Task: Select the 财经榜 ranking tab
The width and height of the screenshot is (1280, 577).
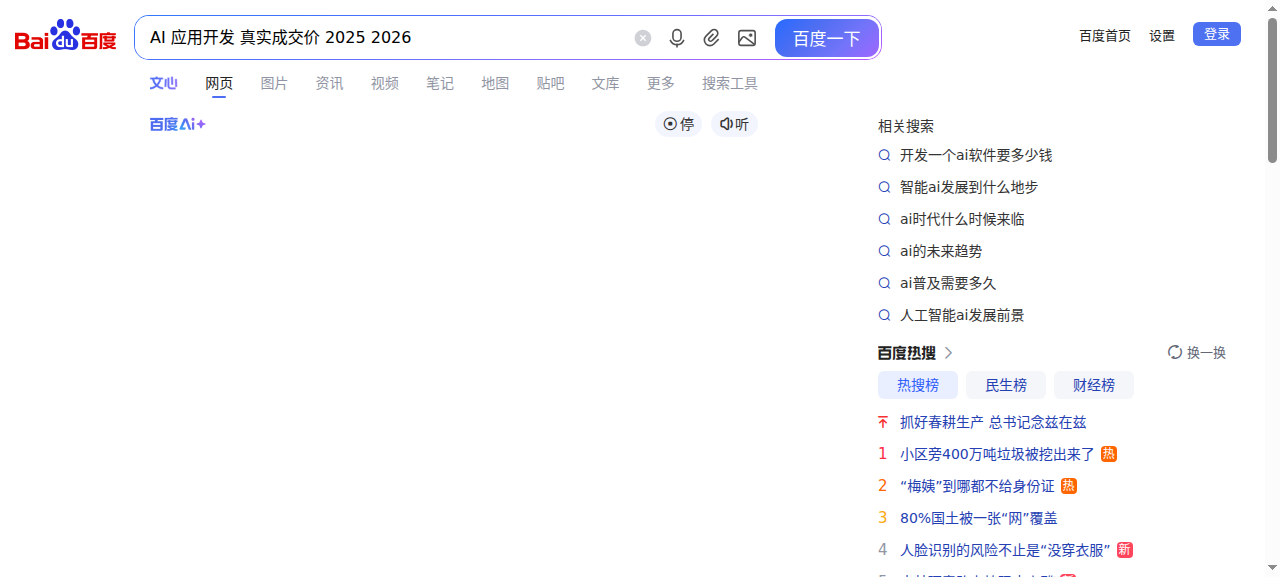Action: coord(1093,385)
